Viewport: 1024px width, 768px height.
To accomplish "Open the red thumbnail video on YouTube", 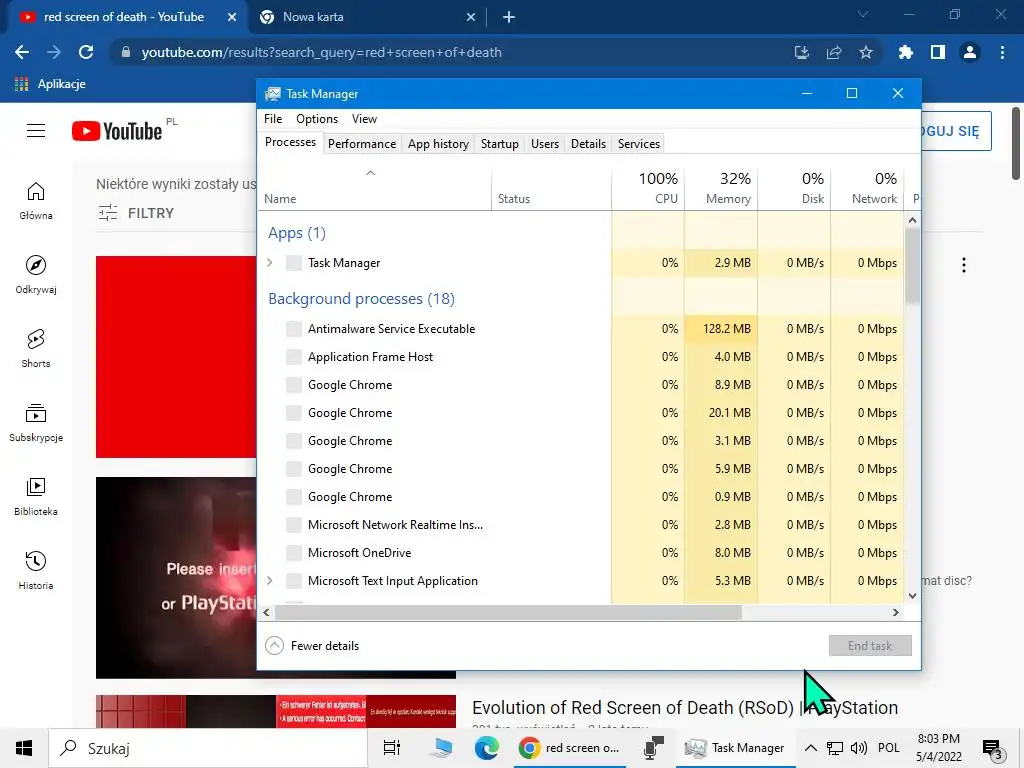I will point(176,357).
